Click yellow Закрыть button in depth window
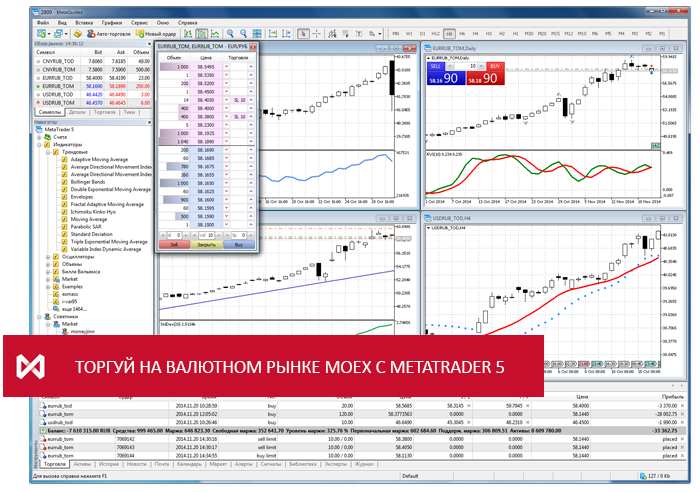 (206, 245)
